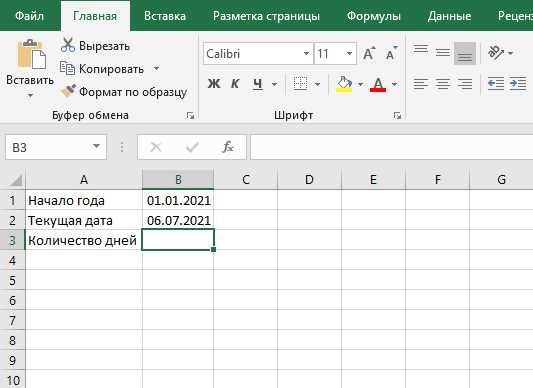533x388 pixels.
Task: Toggle underline formatting (Ч)
Action: click(x=257, y=83)
